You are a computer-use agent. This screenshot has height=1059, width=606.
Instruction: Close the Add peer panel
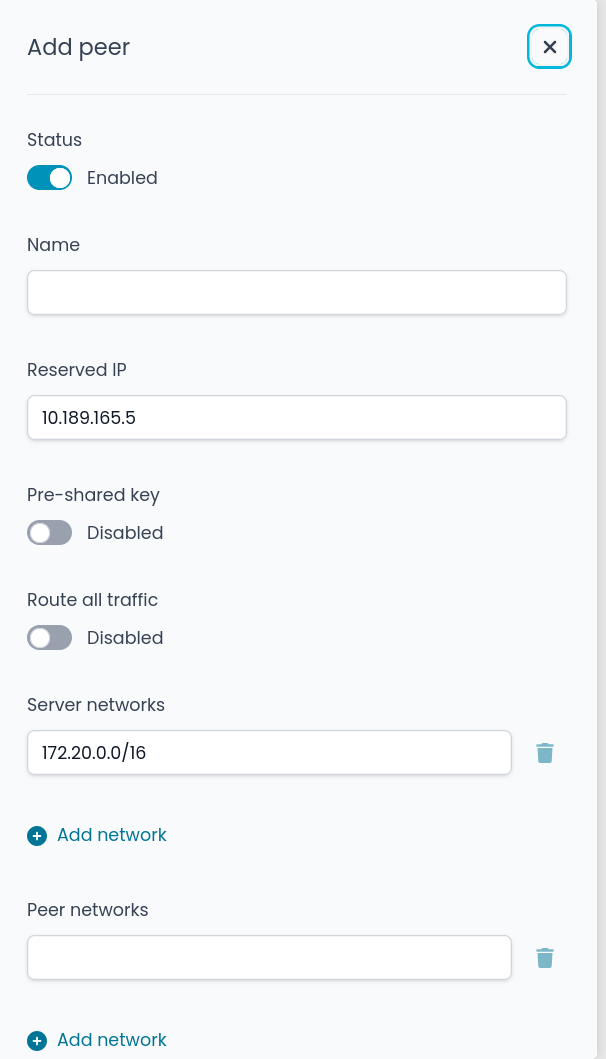click(549, 47)
